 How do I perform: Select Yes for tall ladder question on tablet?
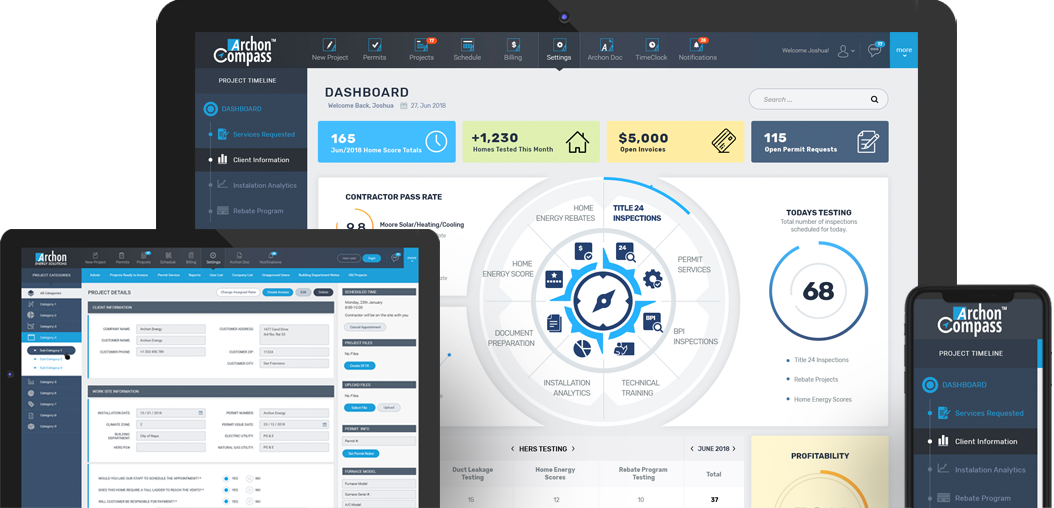pyautogui.click(x=226, y=490)
